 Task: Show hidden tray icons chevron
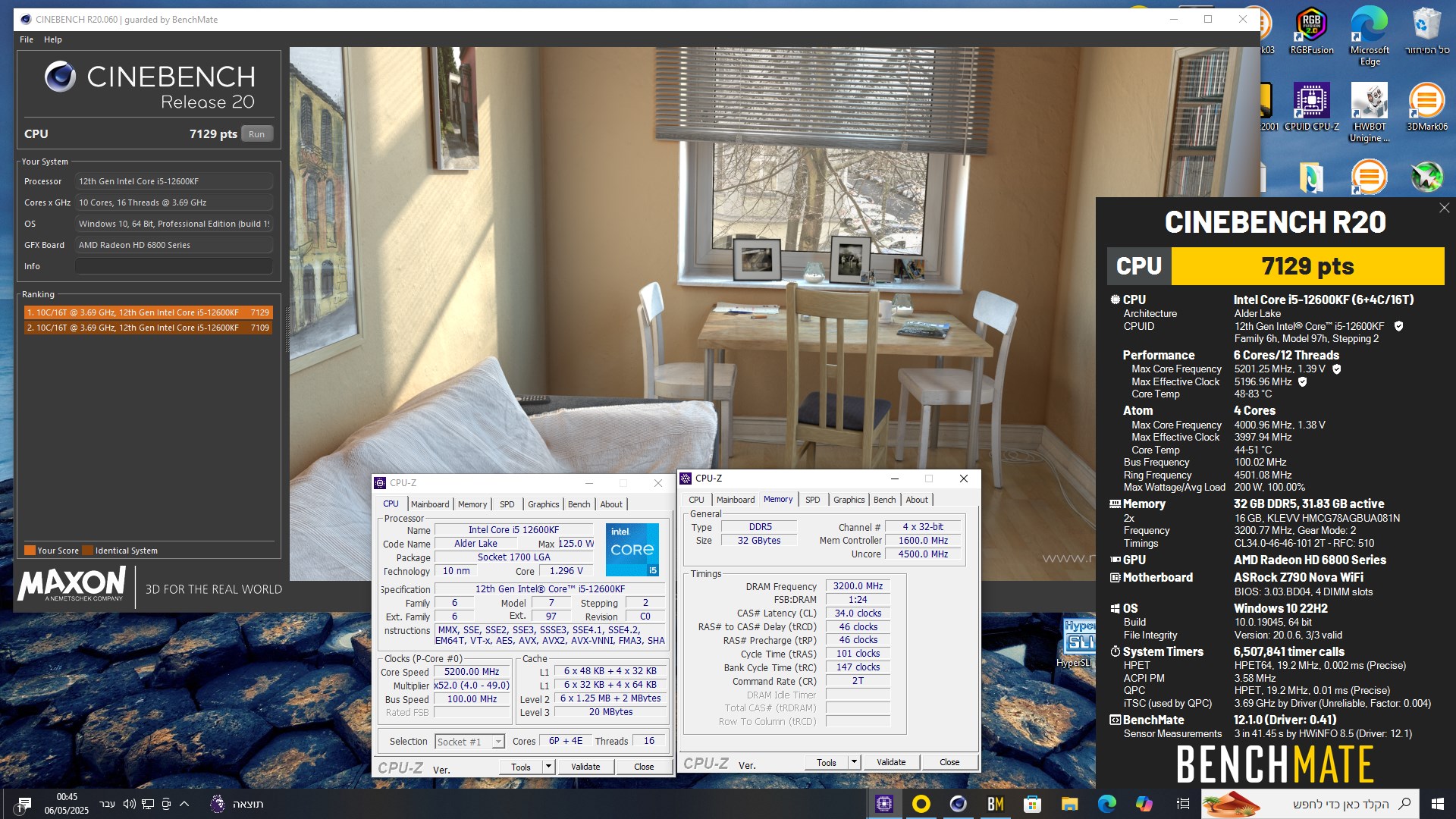(184, 804)
